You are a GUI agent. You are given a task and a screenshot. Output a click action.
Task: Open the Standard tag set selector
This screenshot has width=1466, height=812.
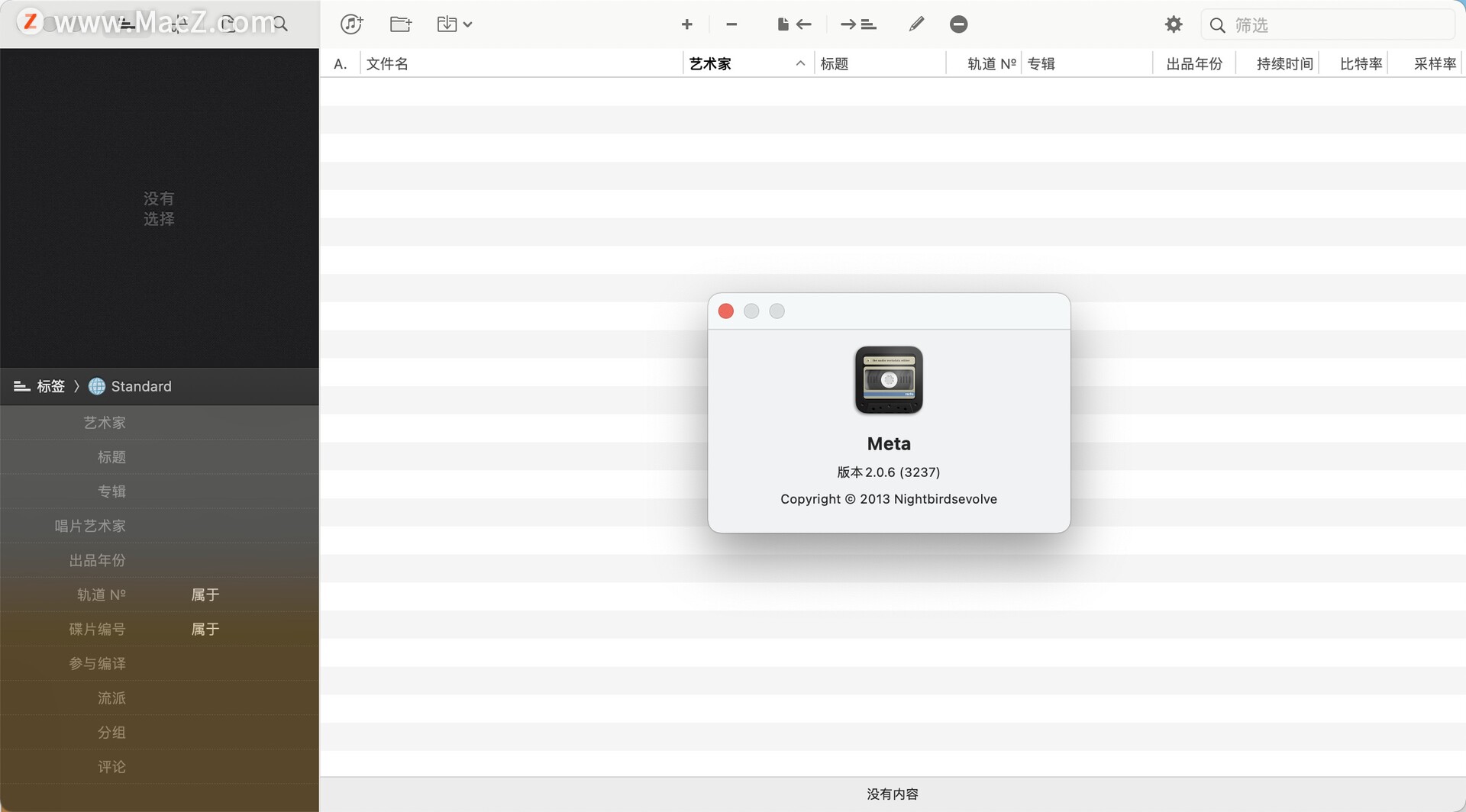click(130, 386)
